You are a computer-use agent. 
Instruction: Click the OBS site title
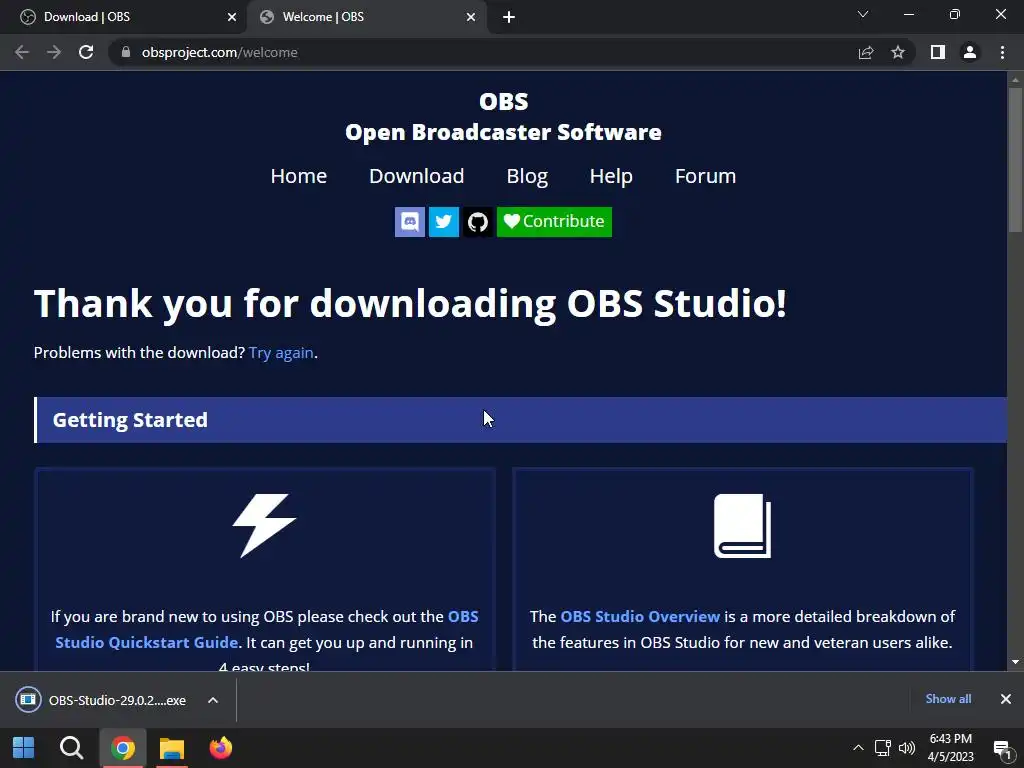point(504,101)
